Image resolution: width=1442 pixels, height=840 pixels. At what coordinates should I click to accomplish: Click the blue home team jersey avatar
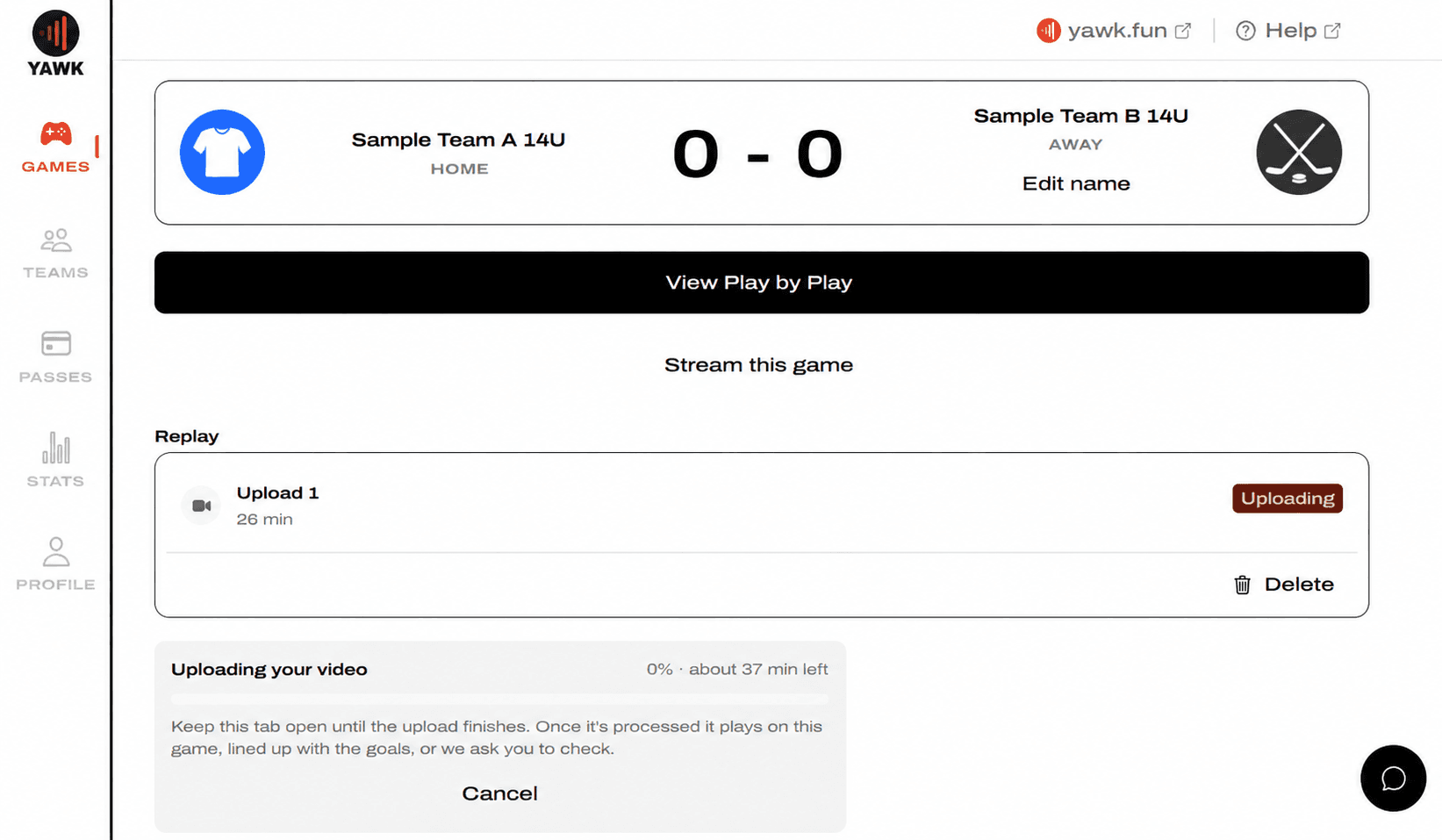click(222, 152)
